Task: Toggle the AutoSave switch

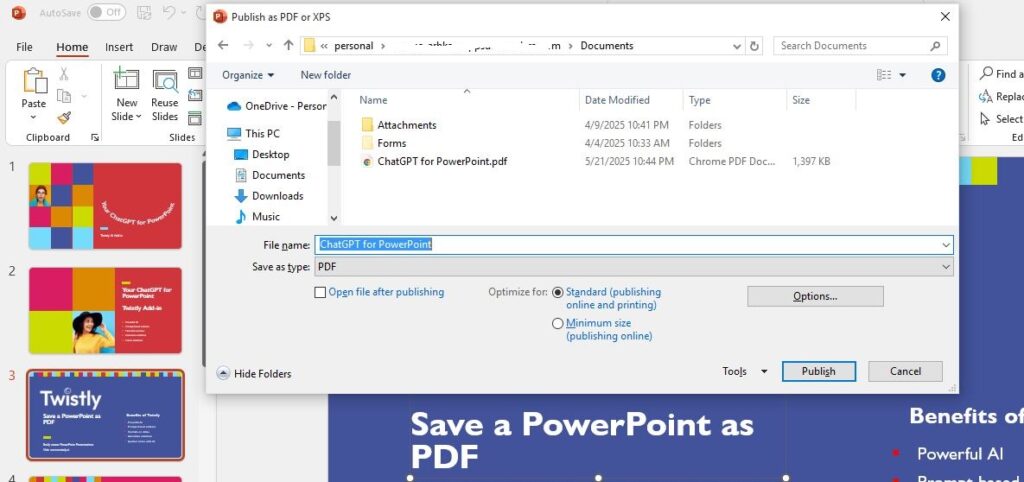Action: [x=106, y=12]
